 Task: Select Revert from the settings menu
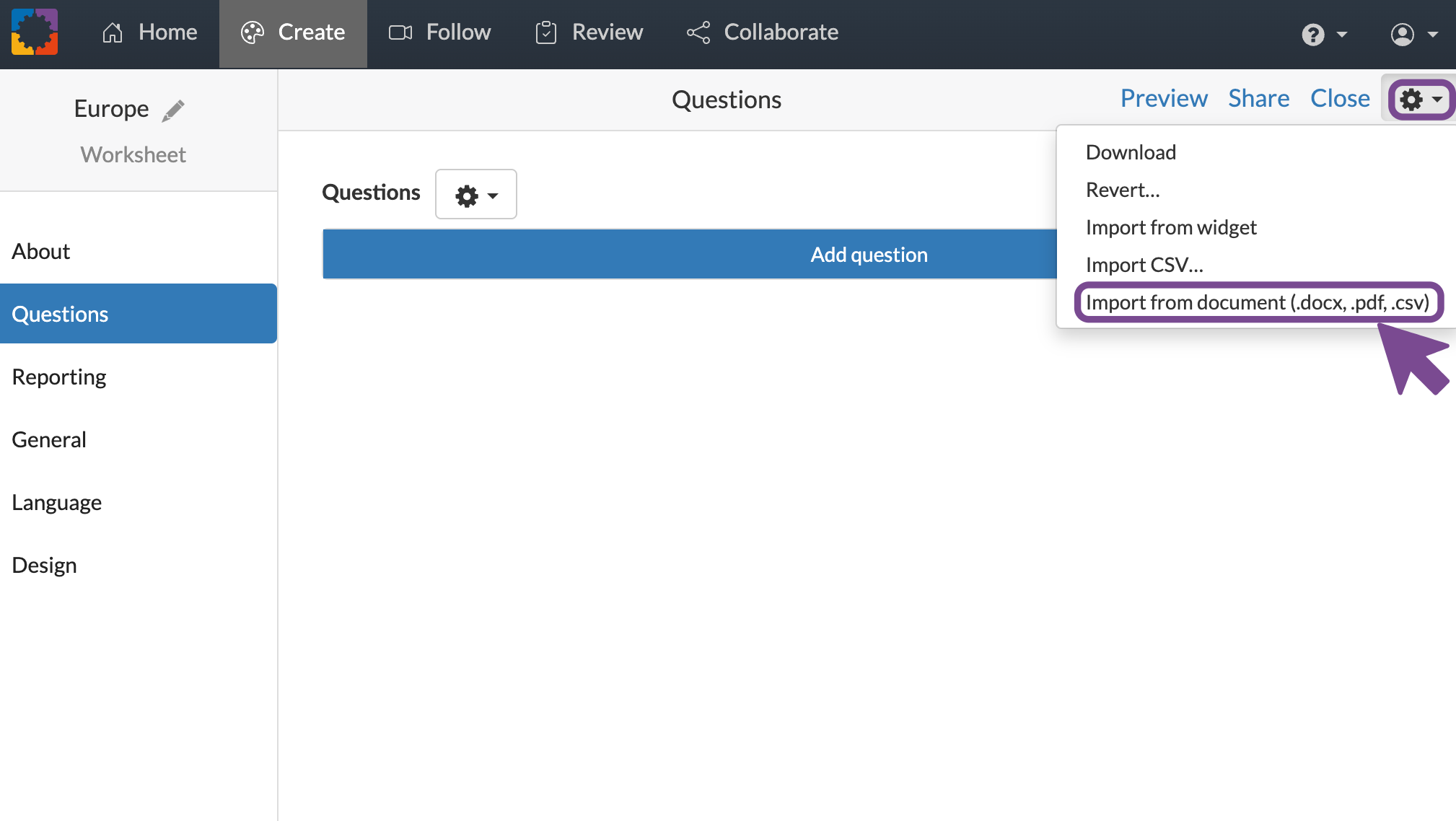(1123, 190)
